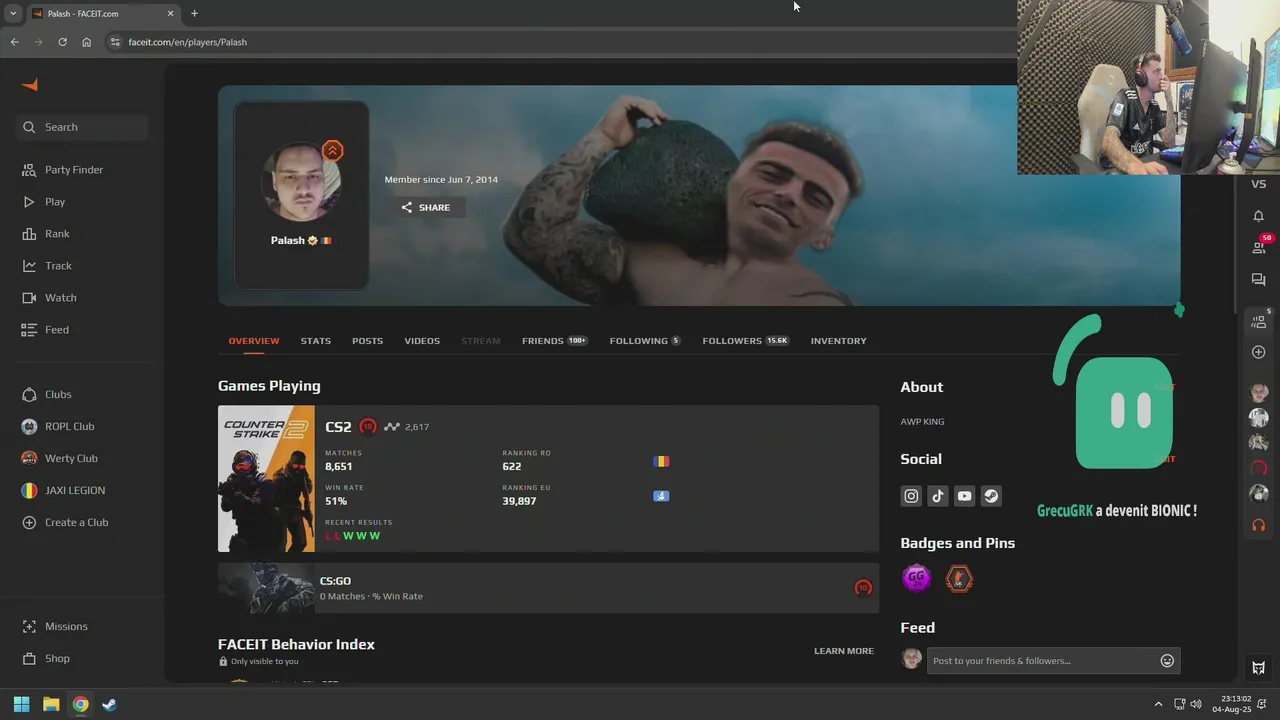Open Steam from the taskbar
The width and height of the screenshot is (1280, 720).
click(x=109, y=704)
